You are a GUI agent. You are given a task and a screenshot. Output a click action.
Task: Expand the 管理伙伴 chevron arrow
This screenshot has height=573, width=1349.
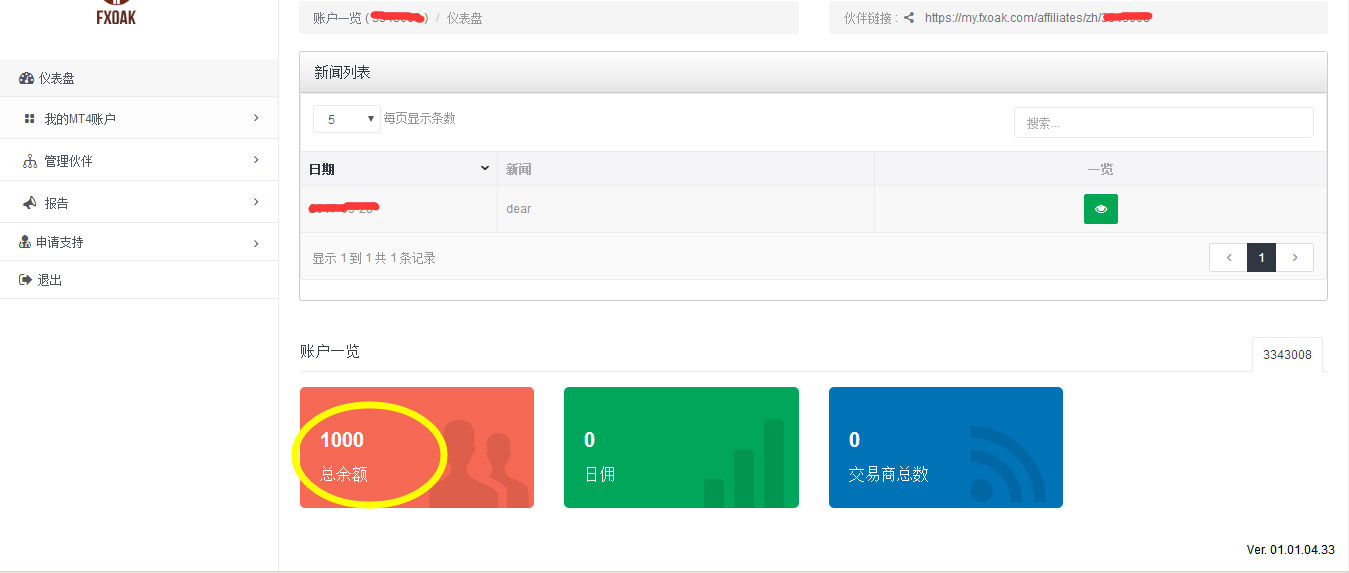256,160
